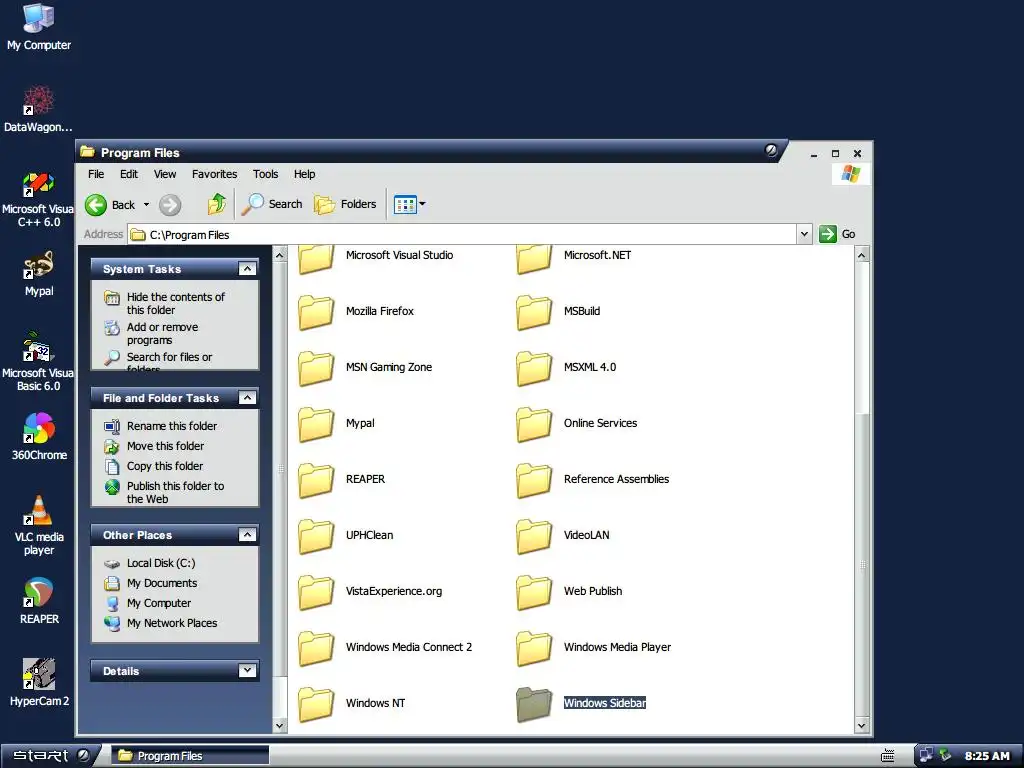Click Add or remove programs link
1024x768 pixels.
[162, 333]
